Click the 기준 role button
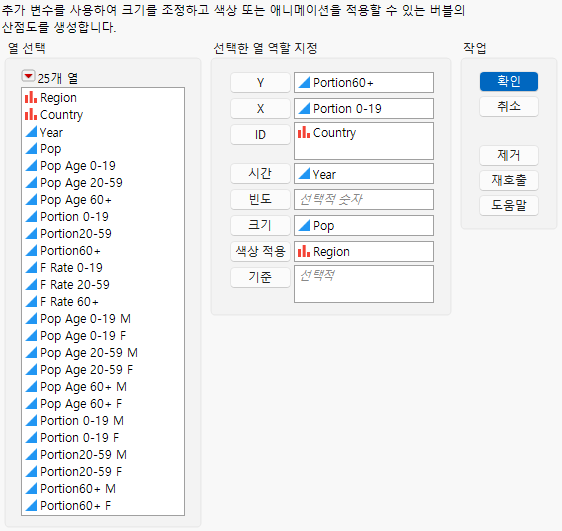Image resolution: width=562 pixels, height=531 pixels. [260, 277]
